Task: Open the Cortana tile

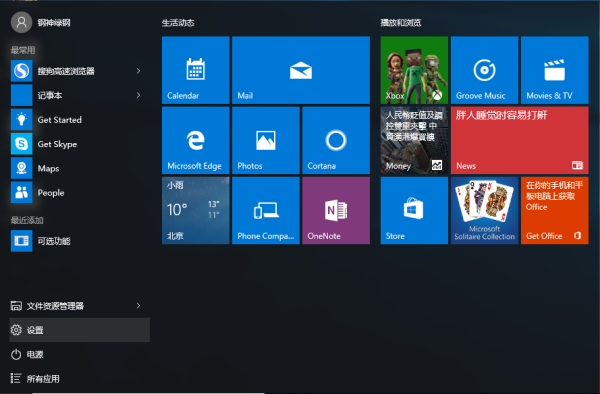Action: (336, 140)
